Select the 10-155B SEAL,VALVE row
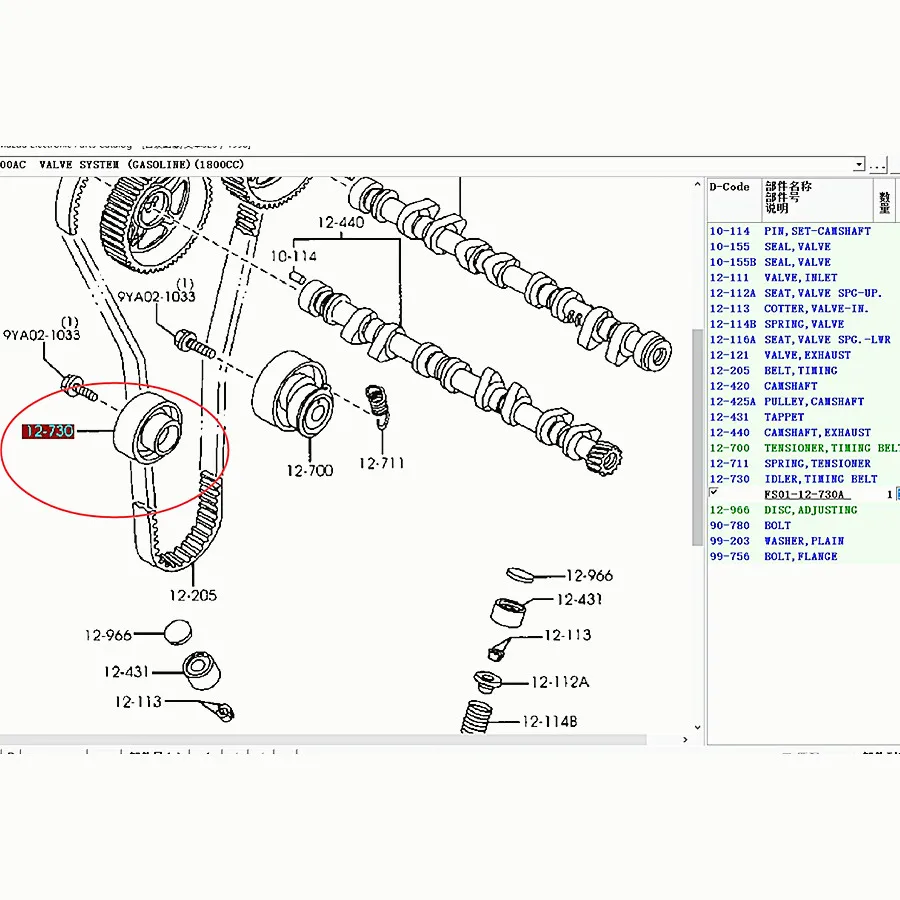 [803, 262]
